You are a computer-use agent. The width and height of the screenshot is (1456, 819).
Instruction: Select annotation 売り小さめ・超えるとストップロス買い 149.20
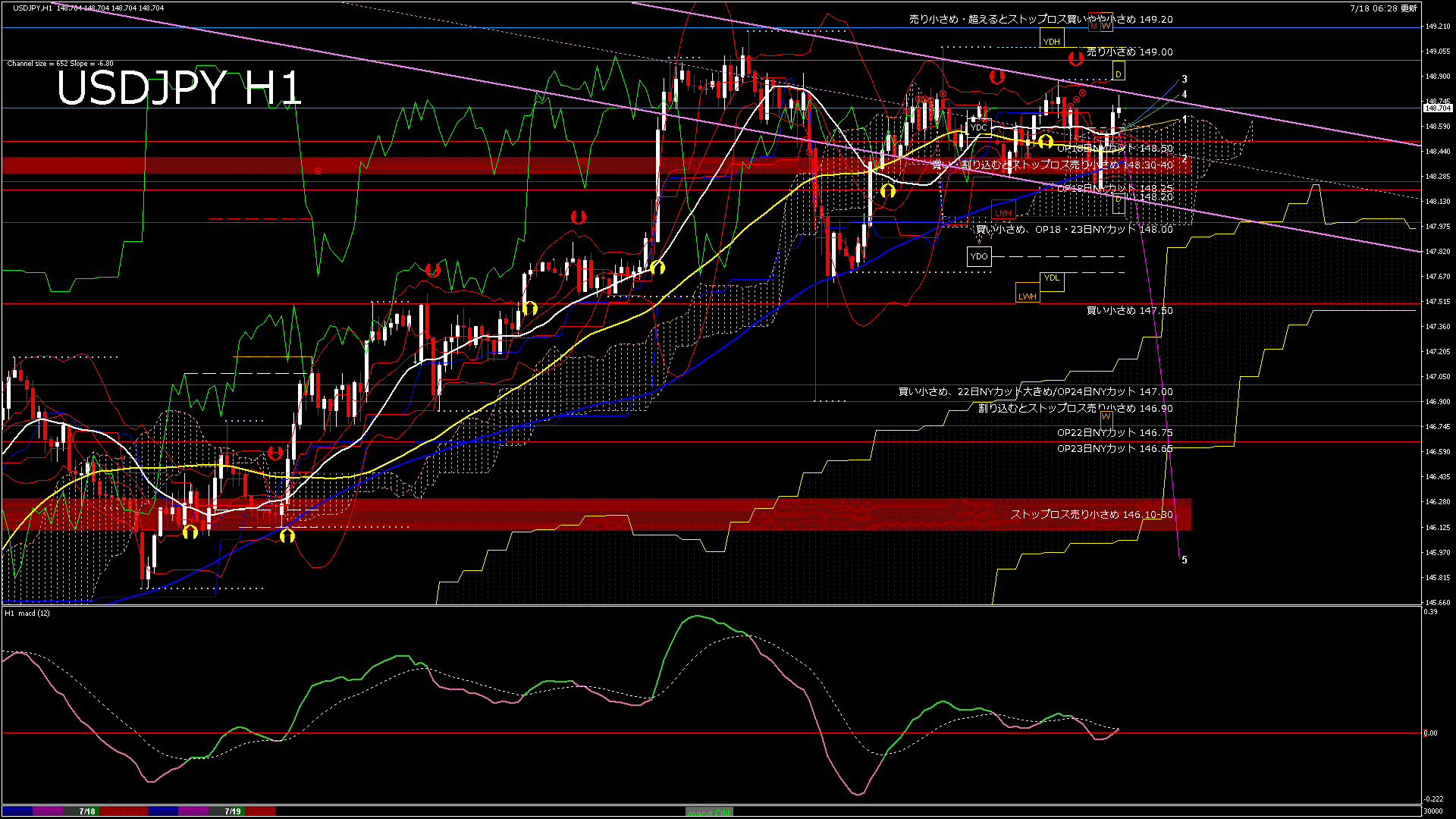(x=1040, y=19)
